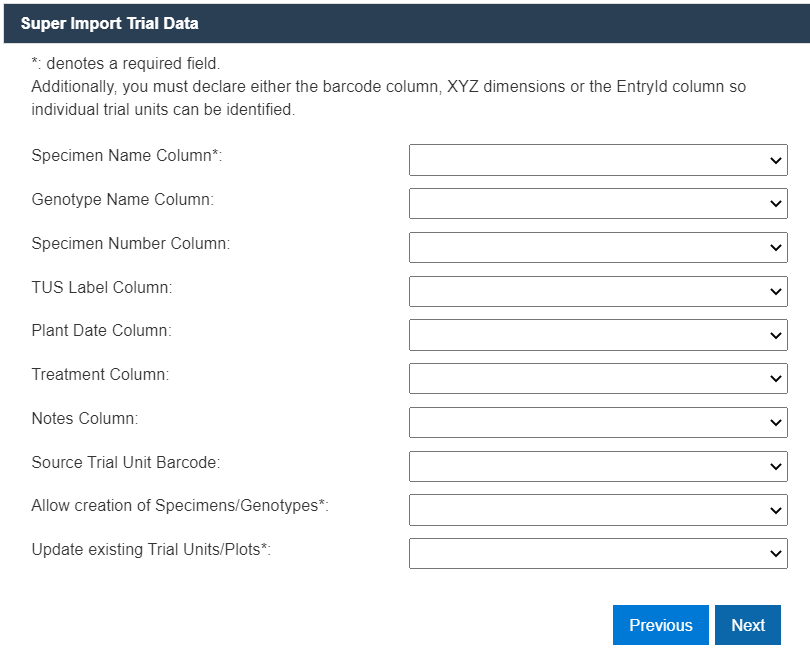
Task: Open the Specimen Name Column dropdown
Action: [x=598, y=159]
